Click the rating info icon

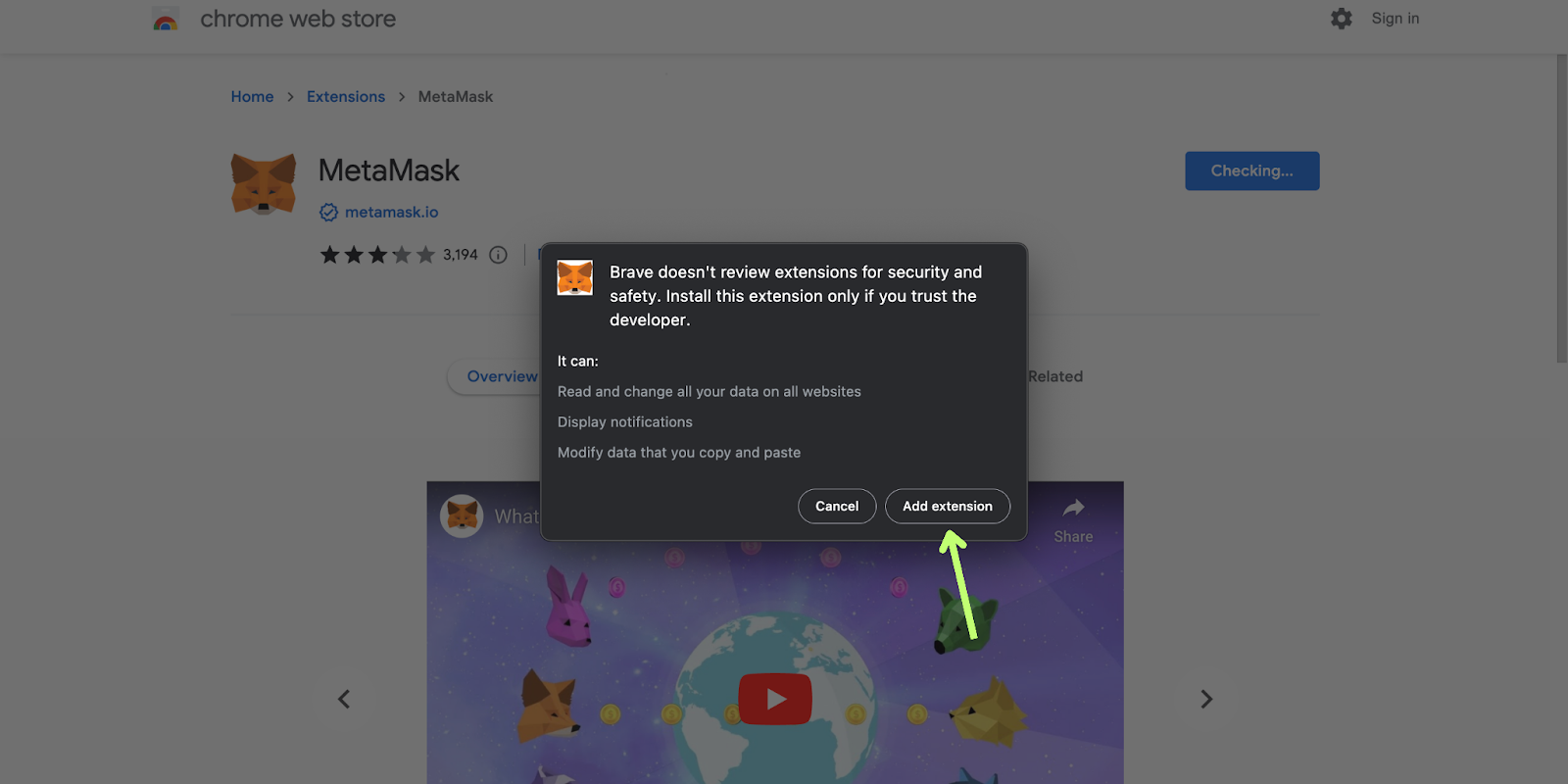pyautogui.click(x=498, y=255)
